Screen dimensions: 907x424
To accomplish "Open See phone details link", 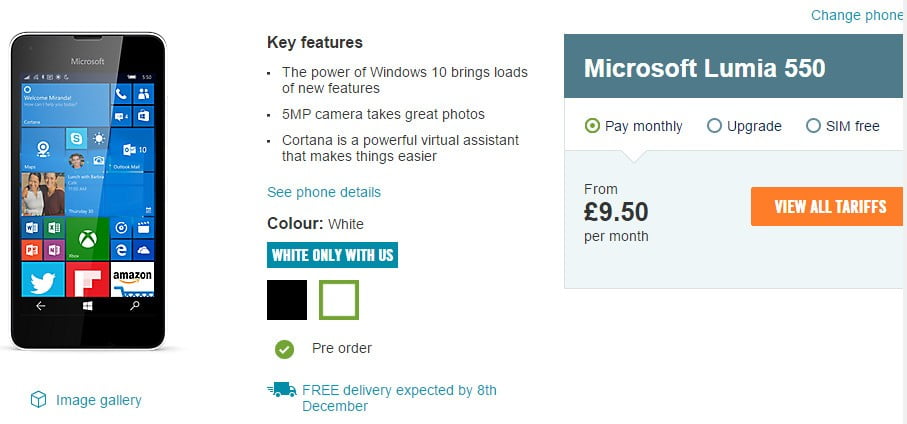I will click(324, 192).
